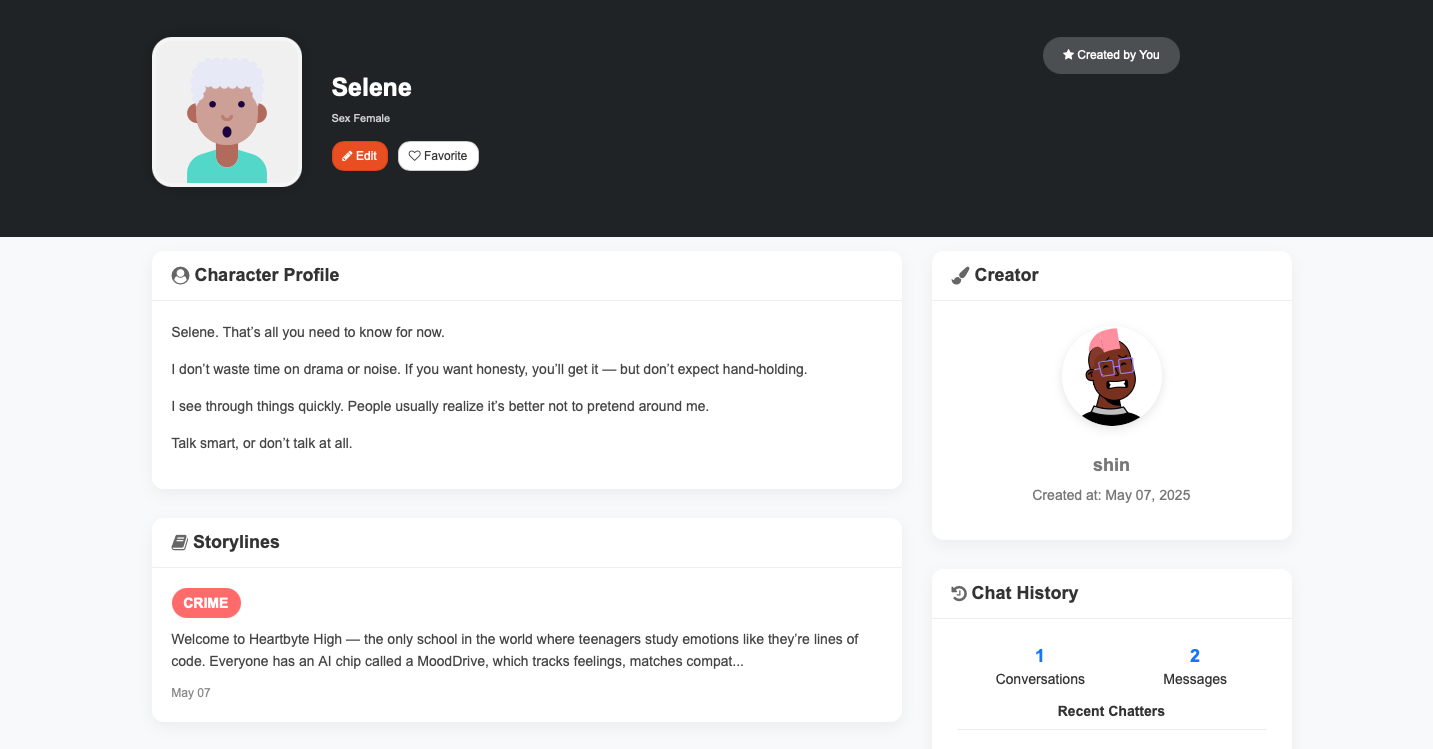Click the Favorite button
The image size is (1433, 749).
pyautogui.click(x=438, y=156)
